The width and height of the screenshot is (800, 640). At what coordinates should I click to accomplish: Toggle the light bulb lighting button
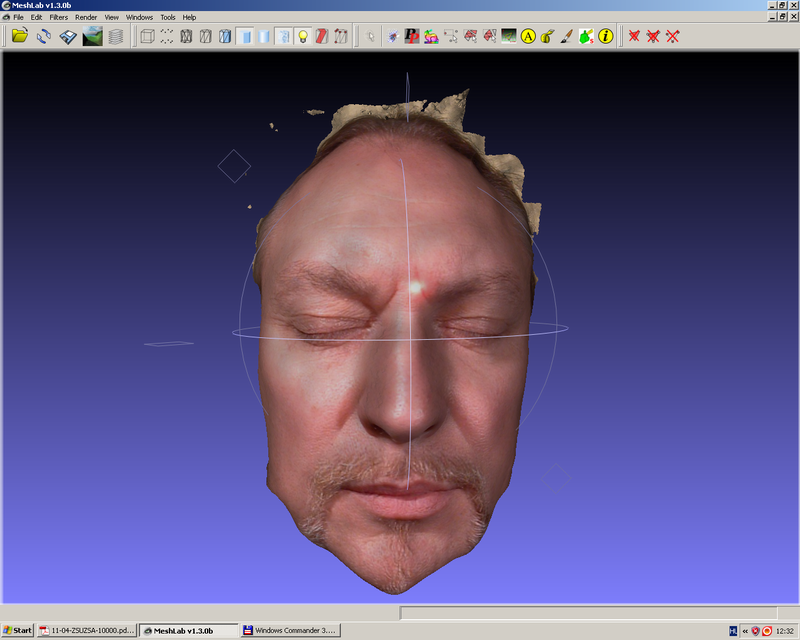pos(302,37)
